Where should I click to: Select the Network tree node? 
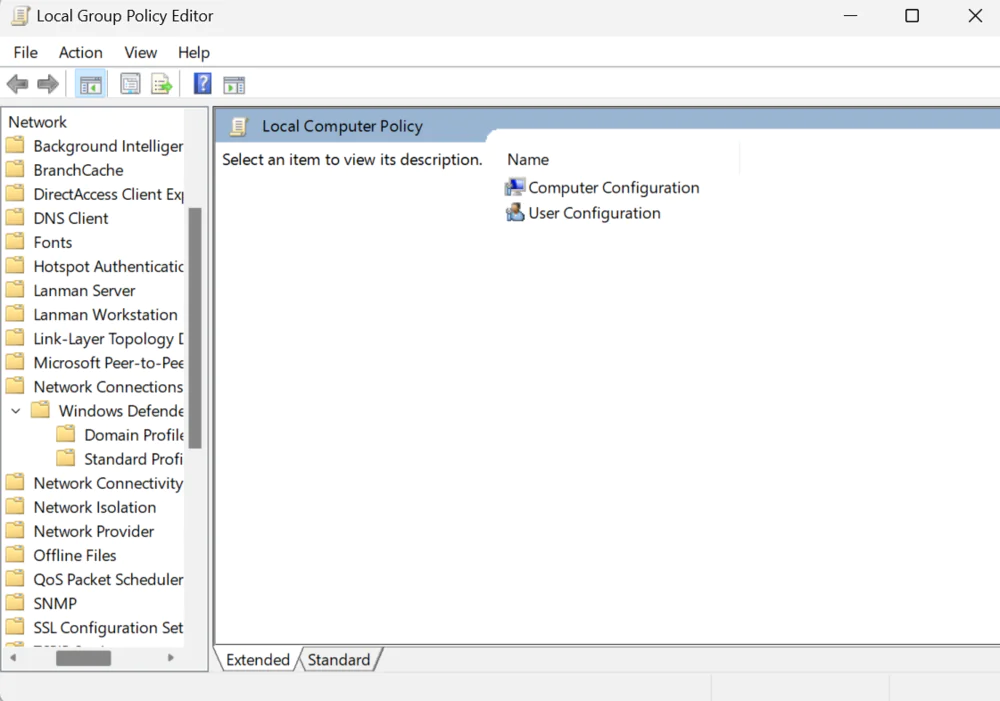point(37,122)
